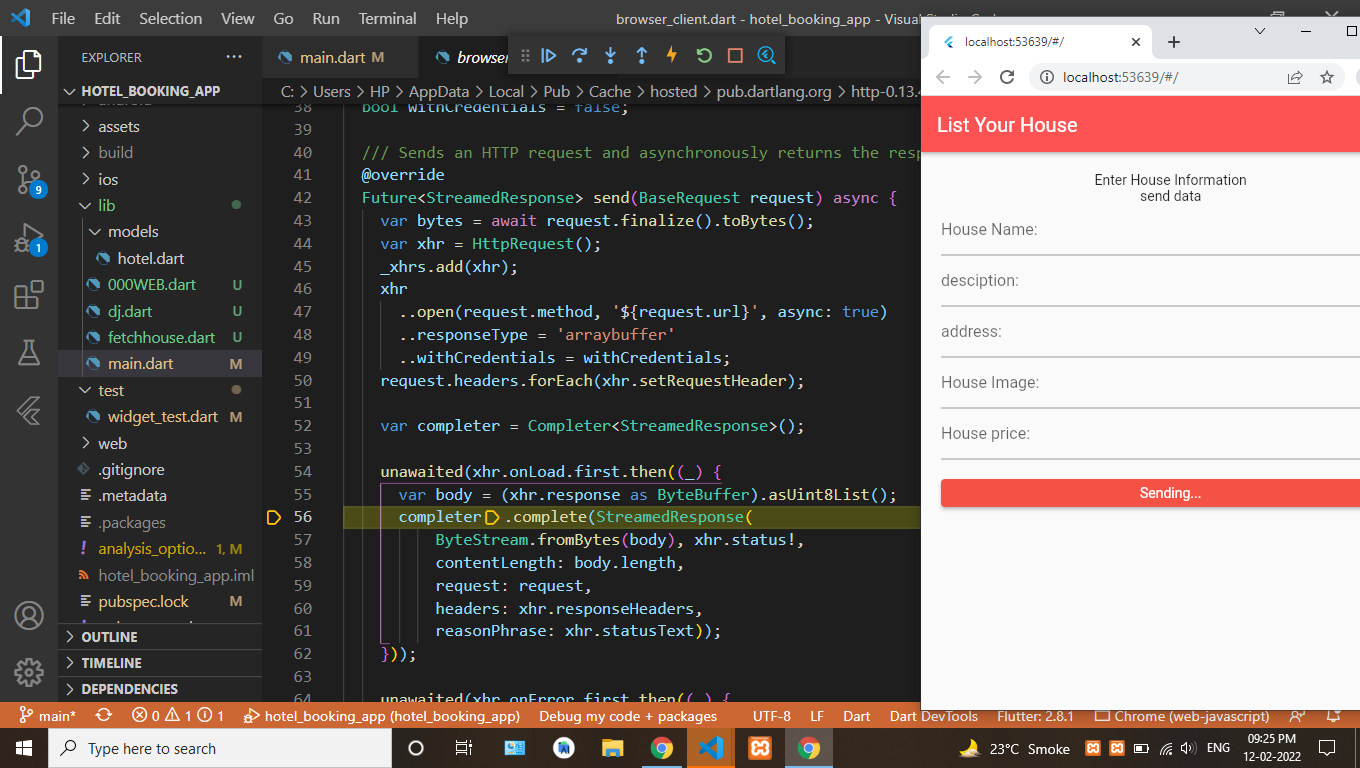
Task: Open pubspec.lock file
Action: coord(143,602)
